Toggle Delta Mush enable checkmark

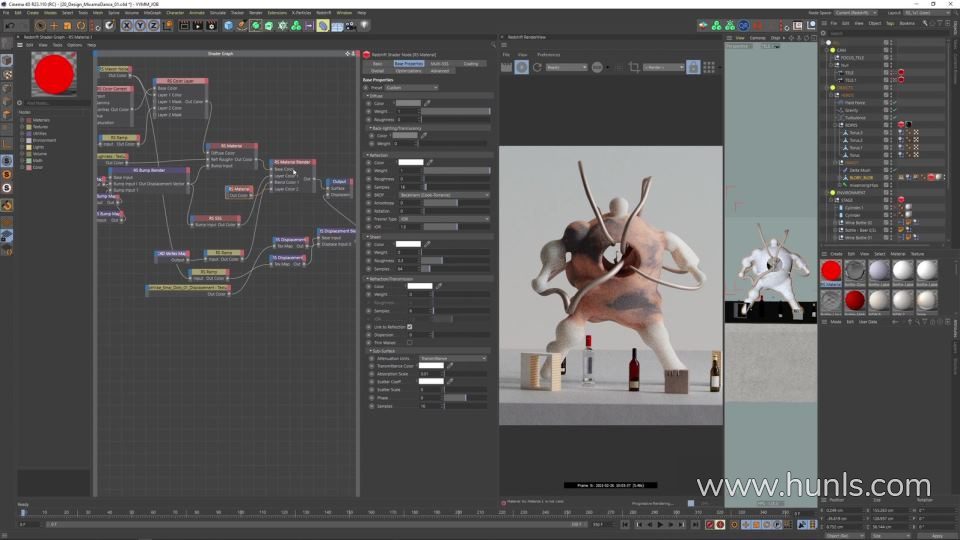pos(894,170)
